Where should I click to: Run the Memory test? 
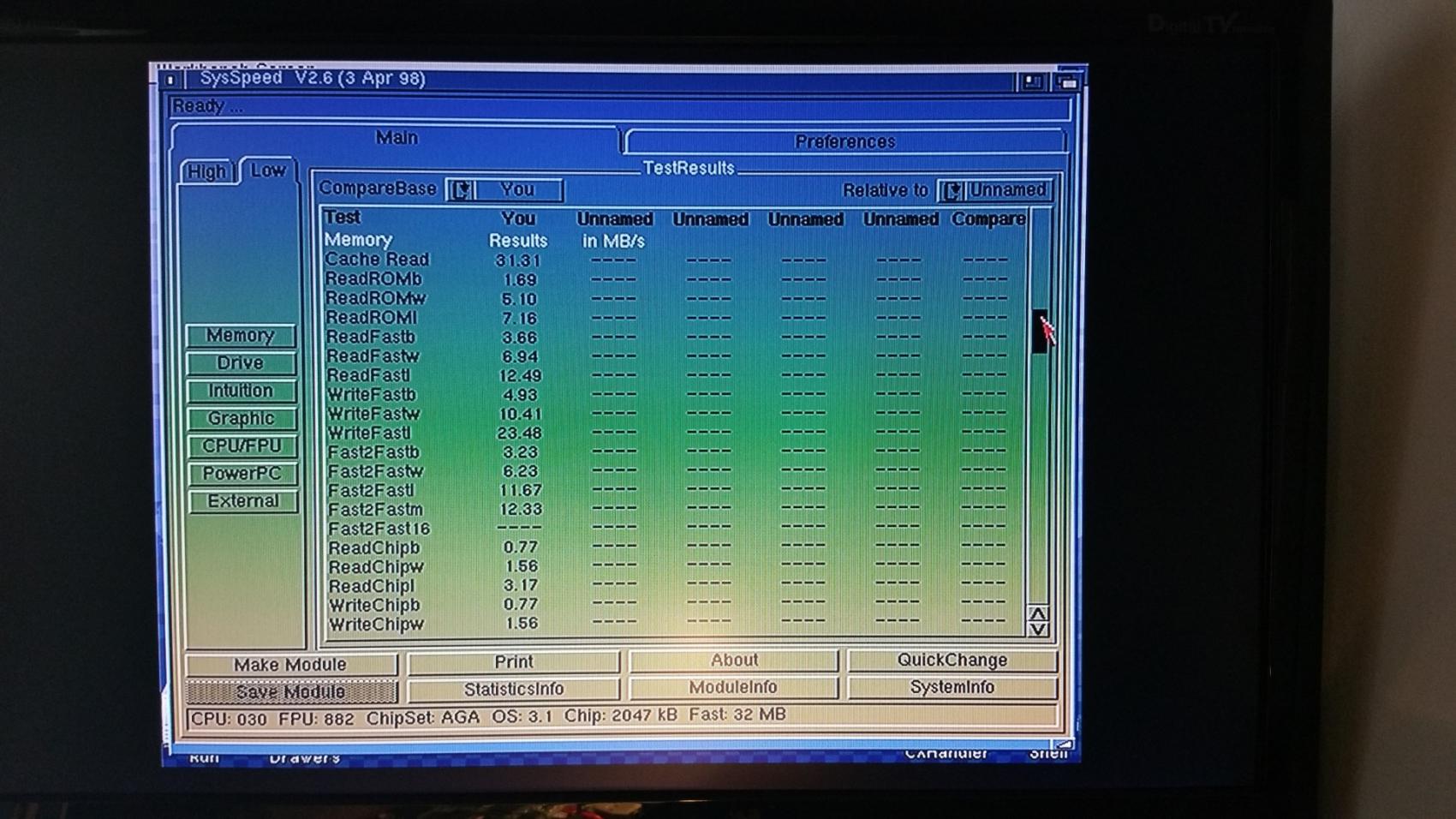(x=241, y=336)
